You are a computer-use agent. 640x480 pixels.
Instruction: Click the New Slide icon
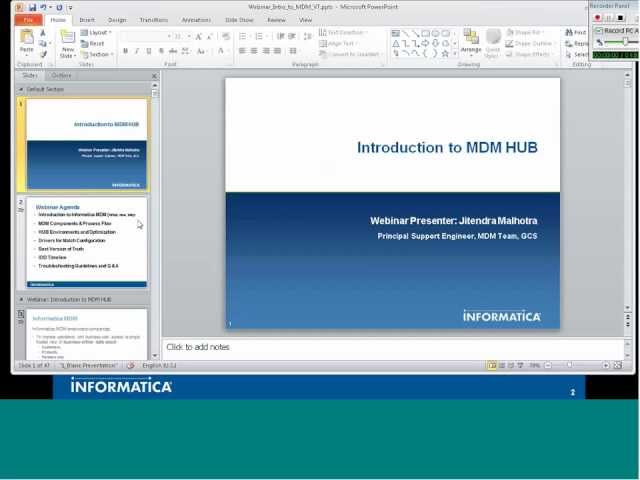pos(68,38)
